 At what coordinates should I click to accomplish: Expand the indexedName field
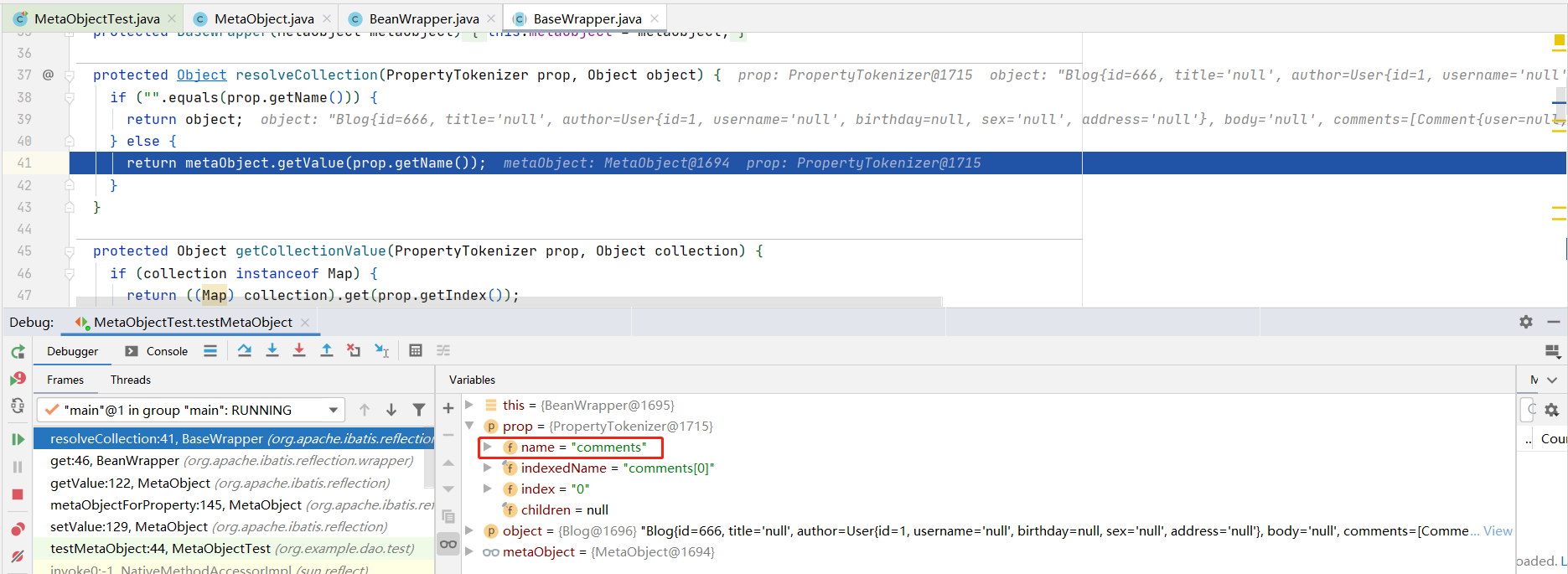pyautogui.click(x=487, y=468)
